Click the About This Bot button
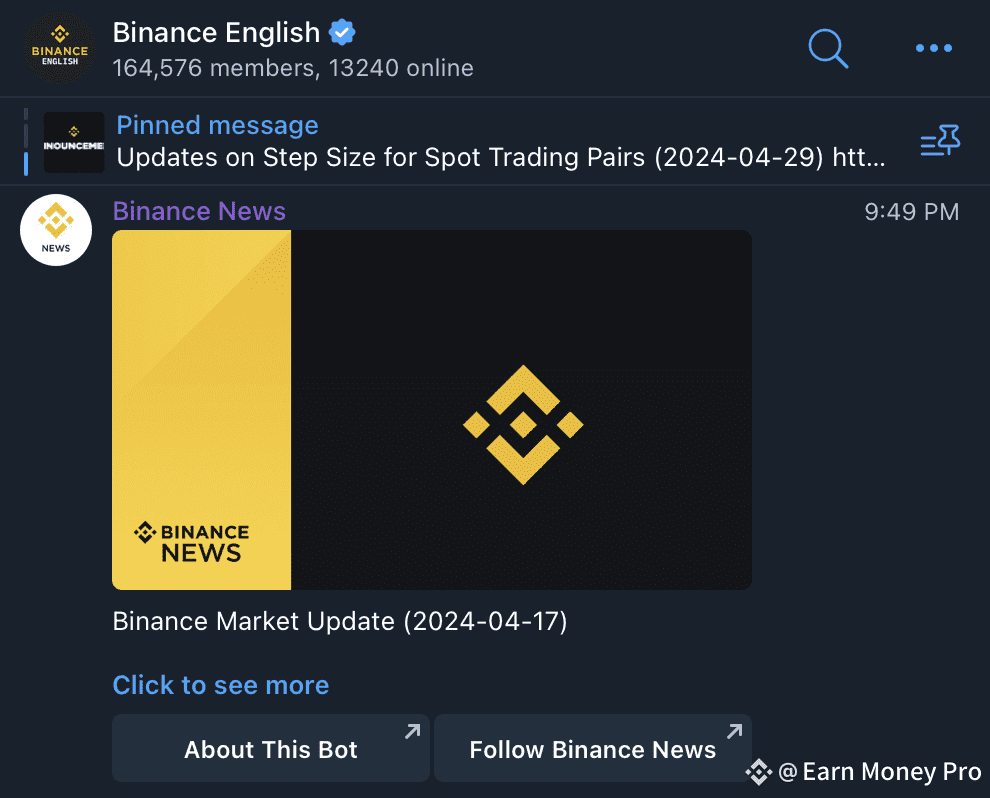The height and width of the screenshot is (798, 990). [271, 749]
